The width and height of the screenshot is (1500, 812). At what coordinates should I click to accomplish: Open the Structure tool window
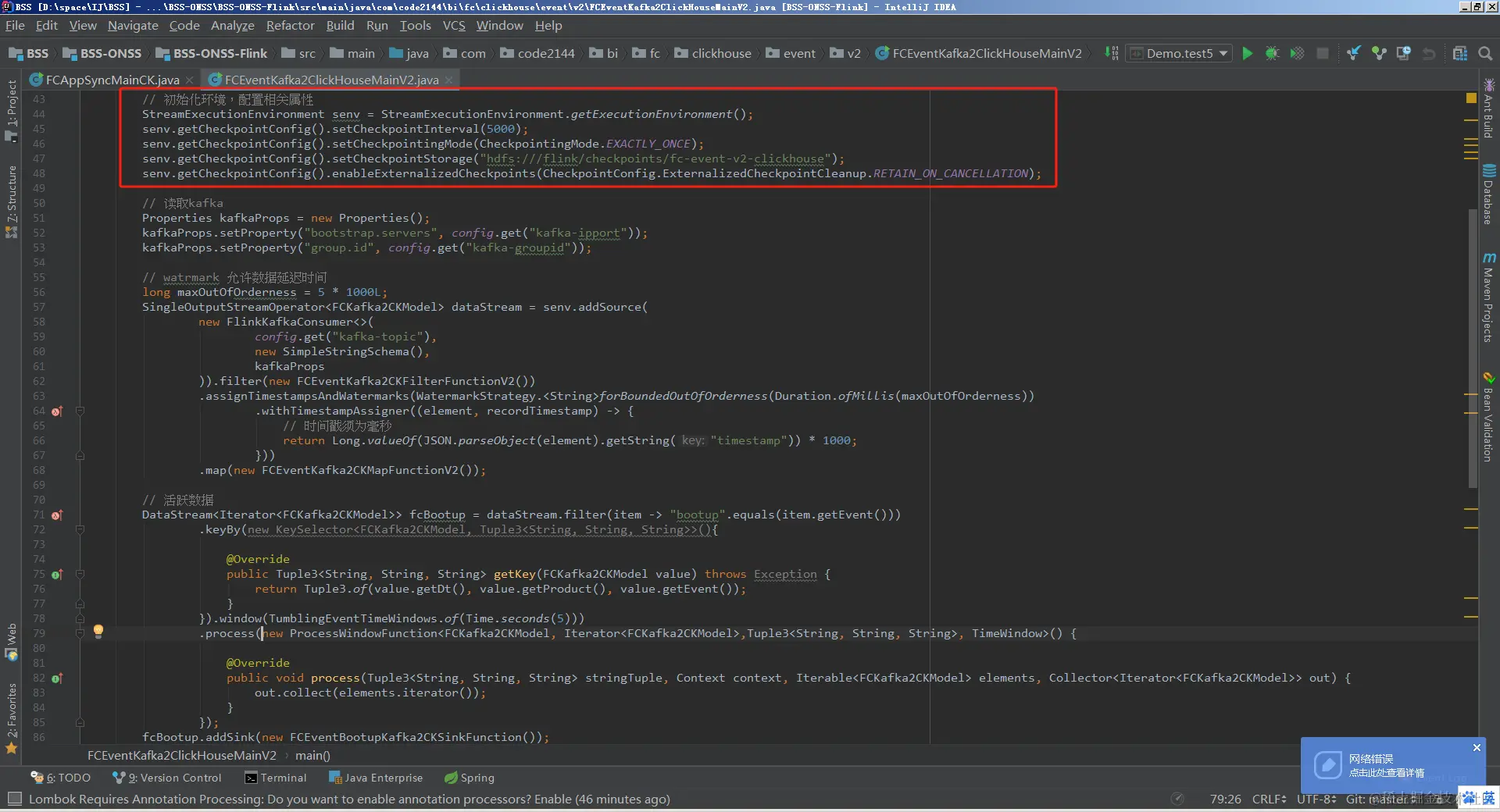11,201
